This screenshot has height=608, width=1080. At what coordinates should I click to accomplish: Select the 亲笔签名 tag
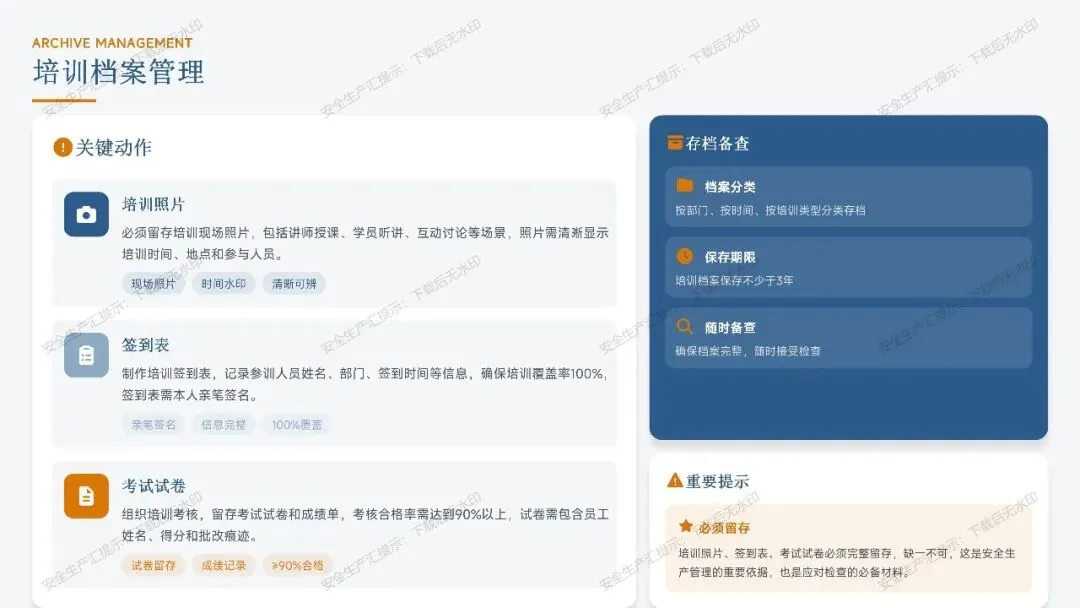click(x=154, y=425)
